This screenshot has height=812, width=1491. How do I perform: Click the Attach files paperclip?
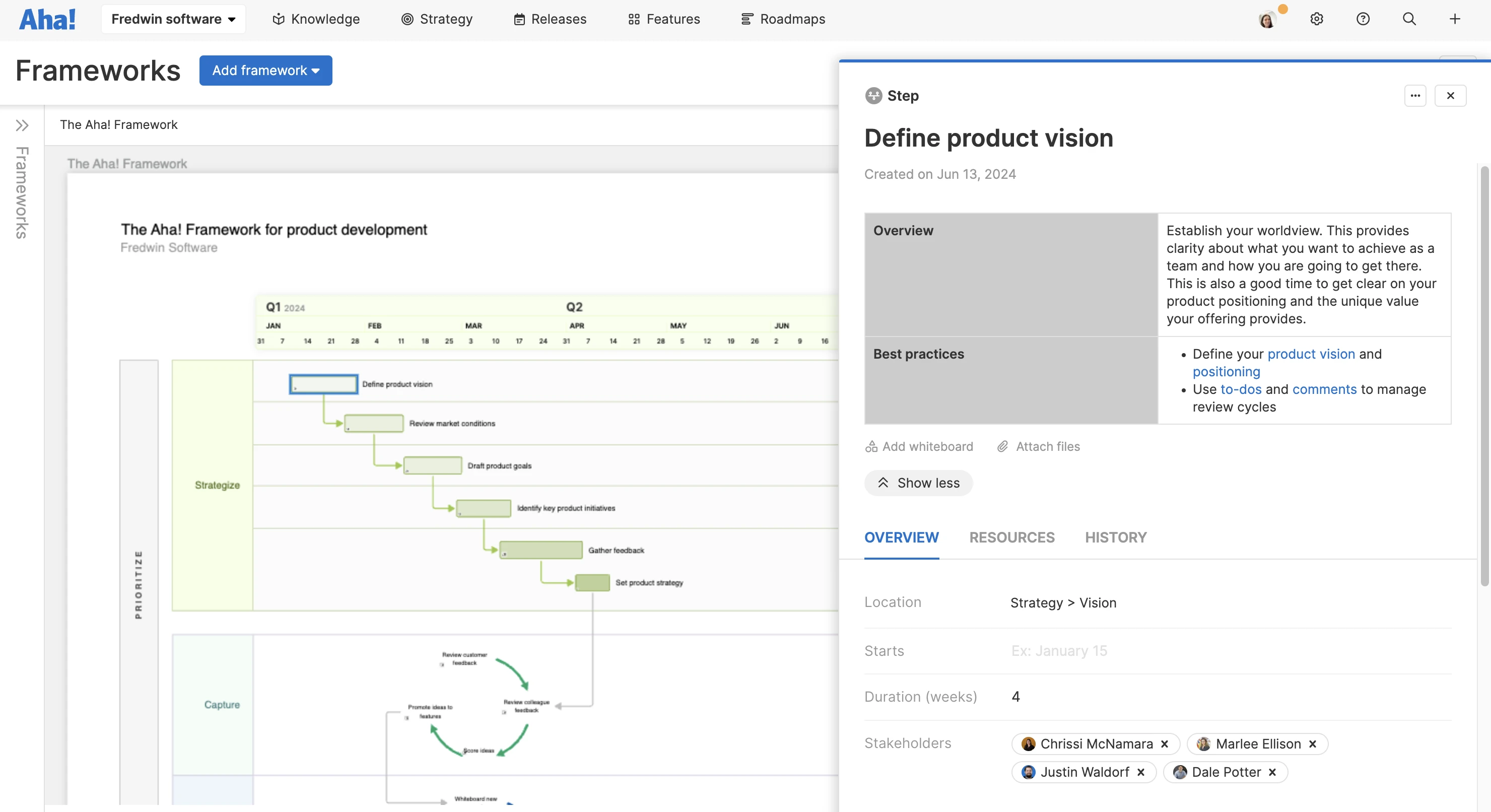tap(1002, 446)
